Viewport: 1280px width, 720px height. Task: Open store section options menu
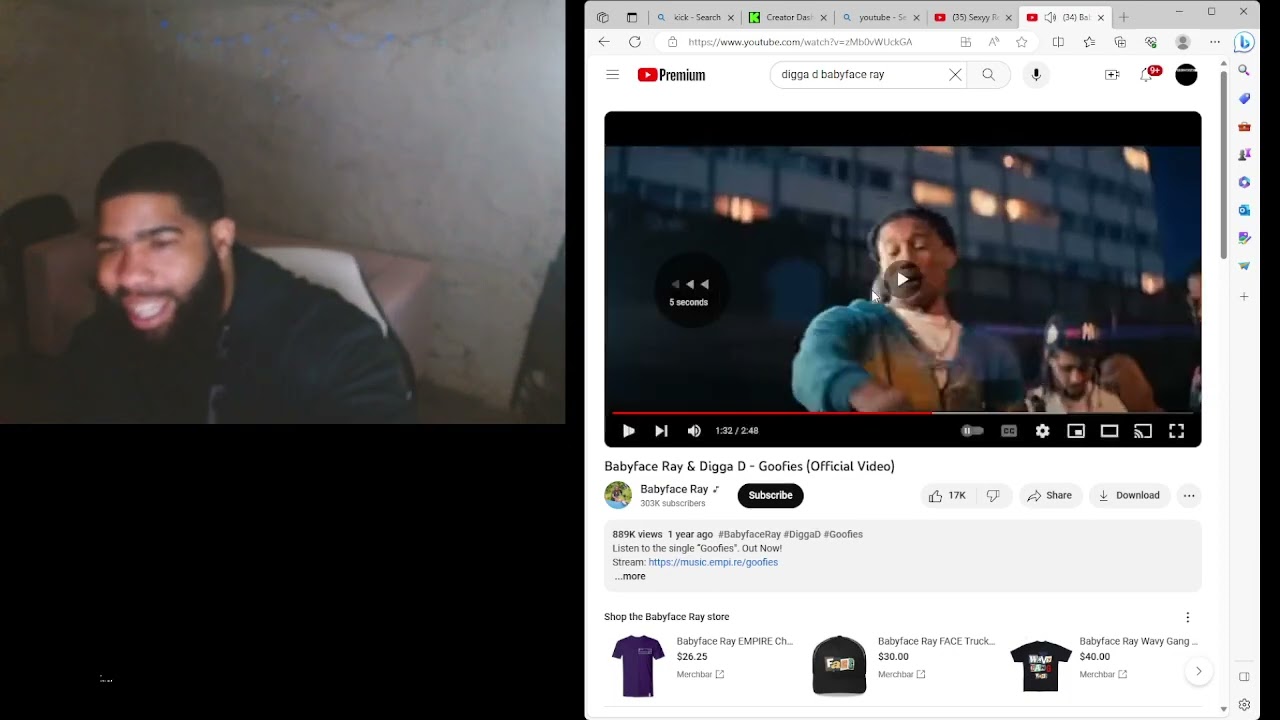click(1187, 617)
